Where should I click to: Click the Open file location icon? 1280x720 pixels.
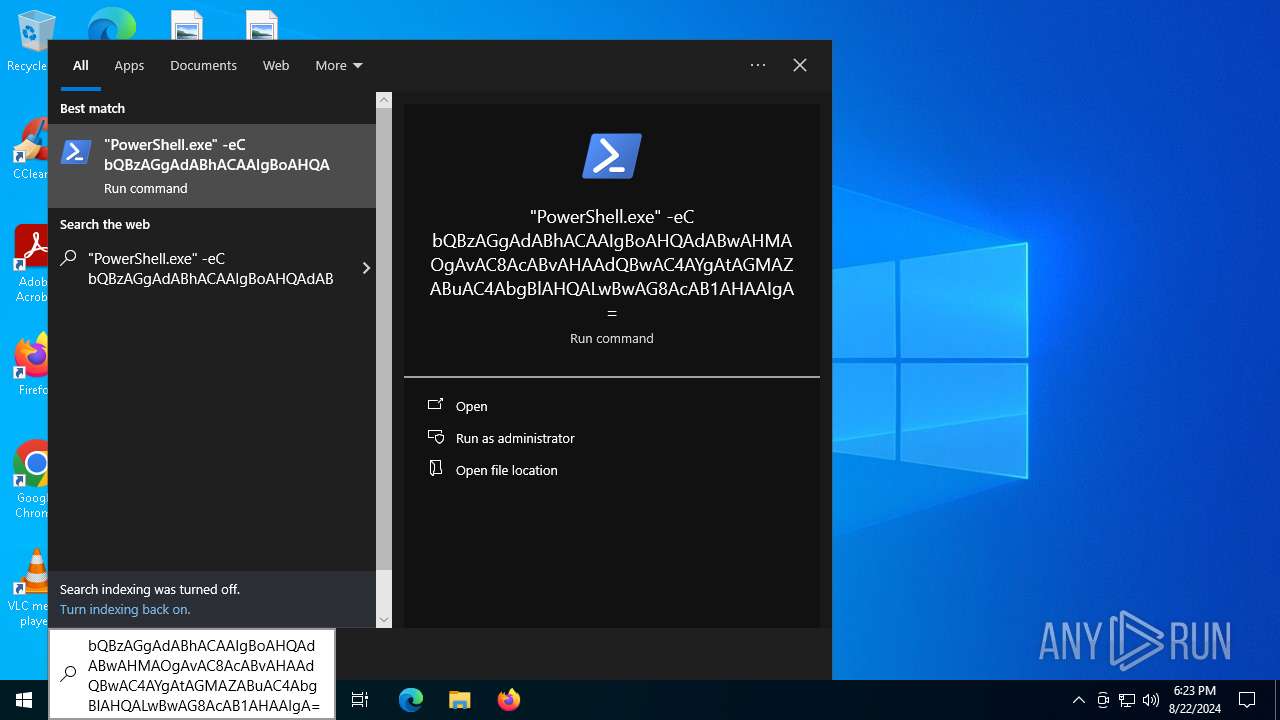[435, 469]
